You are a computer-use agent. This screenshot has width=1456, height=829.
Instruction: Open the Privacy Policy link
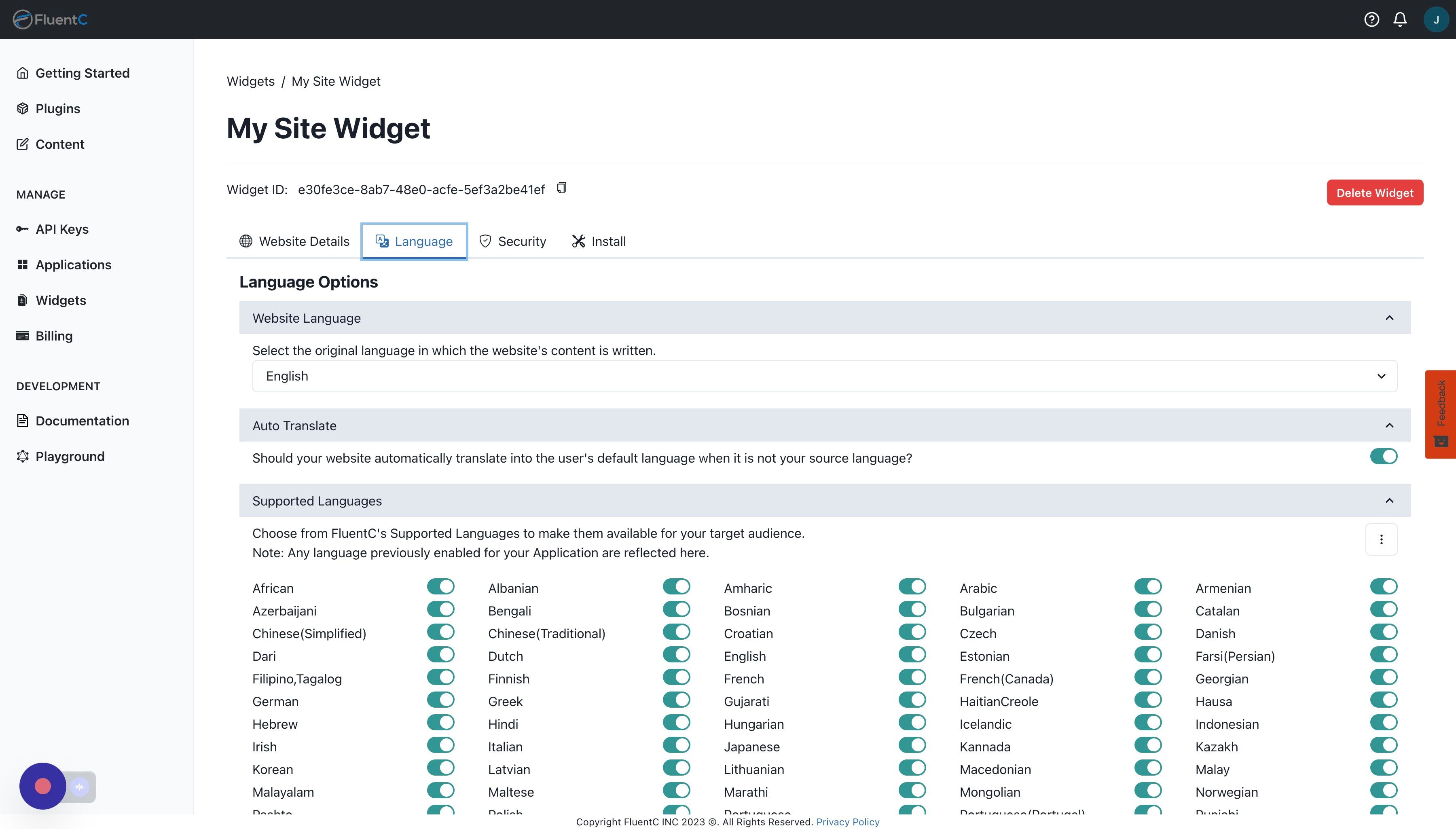847,822
